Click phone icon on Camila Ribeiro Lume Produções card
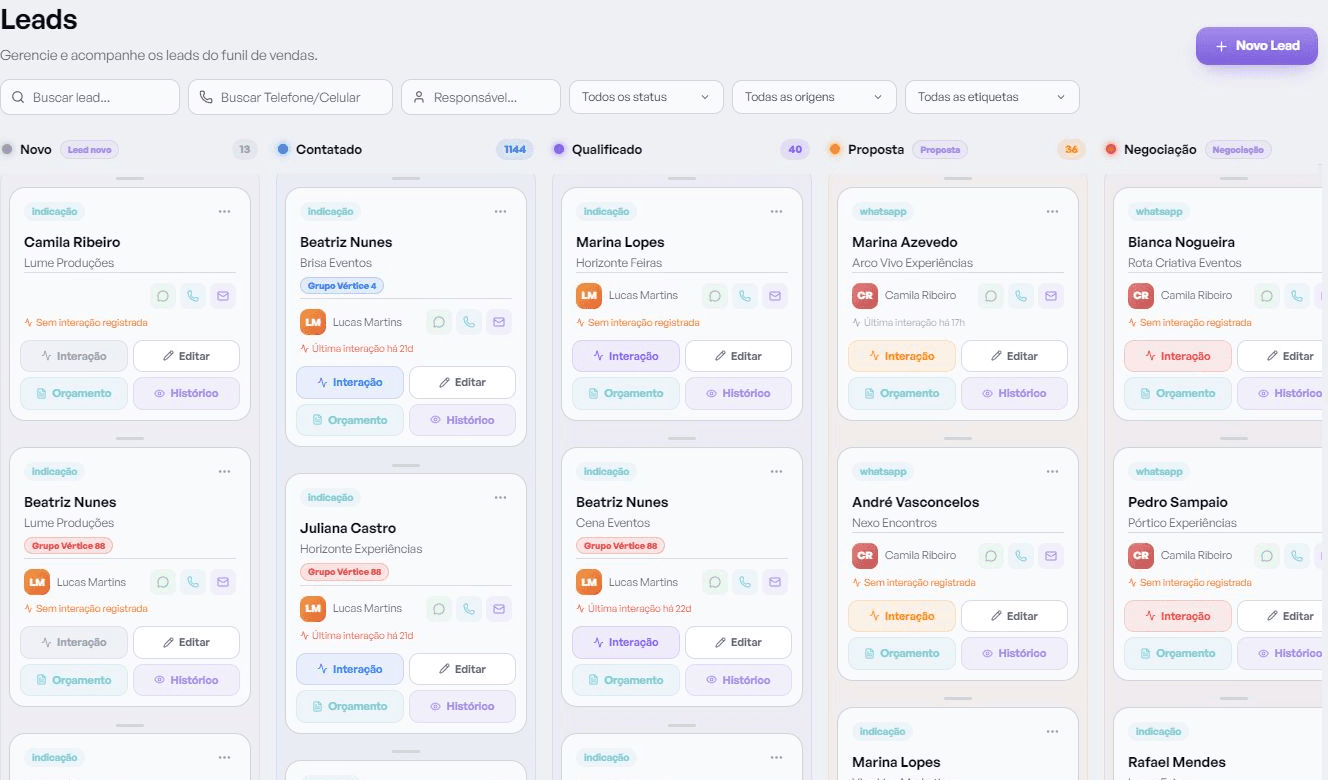Screen dimensions: 1328x780 (193, 296)
